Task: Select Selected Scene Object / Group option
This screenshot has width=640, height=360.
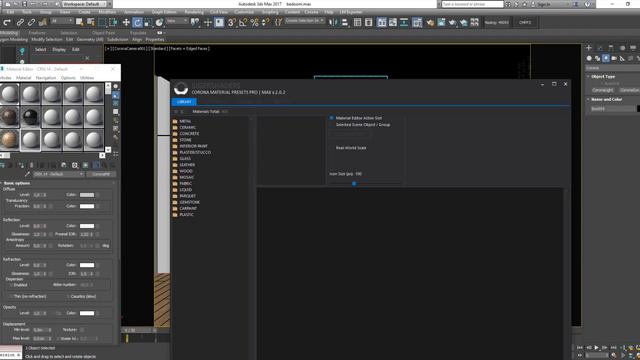Action: coord(332,124)
